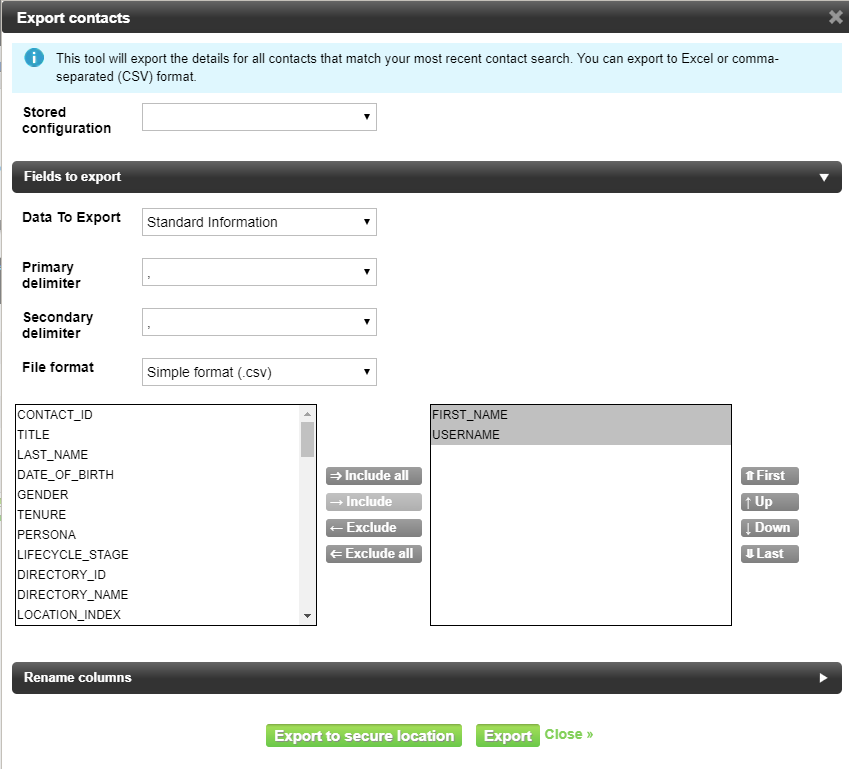Open the Stored configuration dropdown
The width and height of the screenshot is (849, 769).
coord(259,117)
